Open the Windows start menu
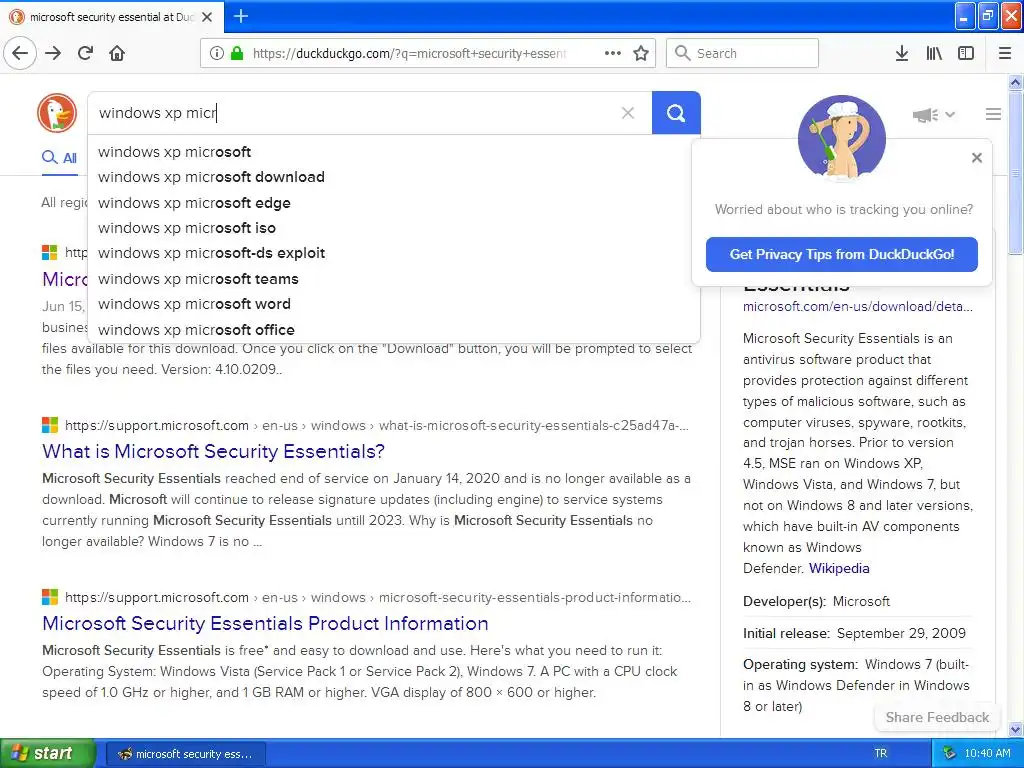This screenshot has height=768, width=1024. pos(46,753)
